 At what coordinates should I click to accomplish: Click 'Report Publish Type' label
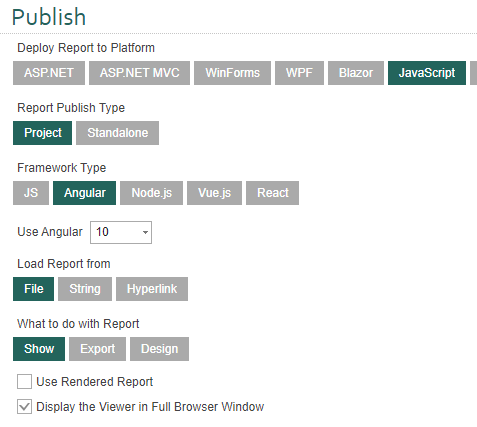pyautogui.click(x=71, y=108)
